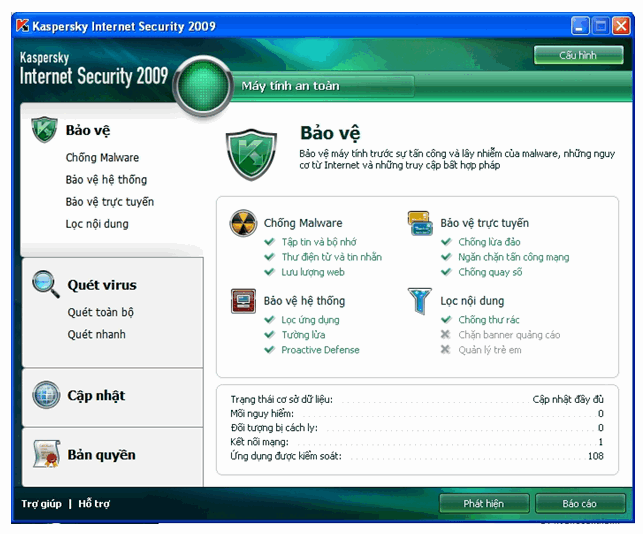643x534 pixels.
Task: Click the Đối tượng bị cách ly row label
Action: click(x=274, y=428)
